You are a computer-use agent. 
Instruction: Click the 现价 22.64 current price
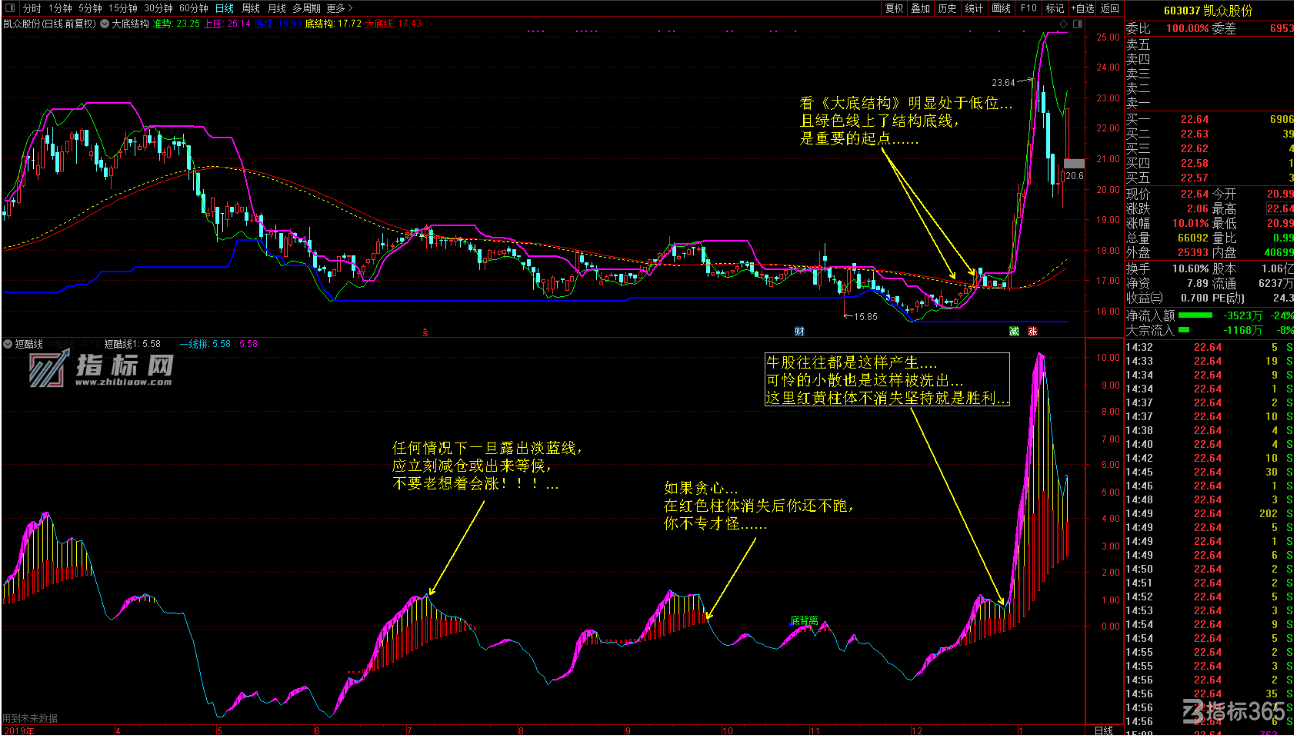[1194, 194]
